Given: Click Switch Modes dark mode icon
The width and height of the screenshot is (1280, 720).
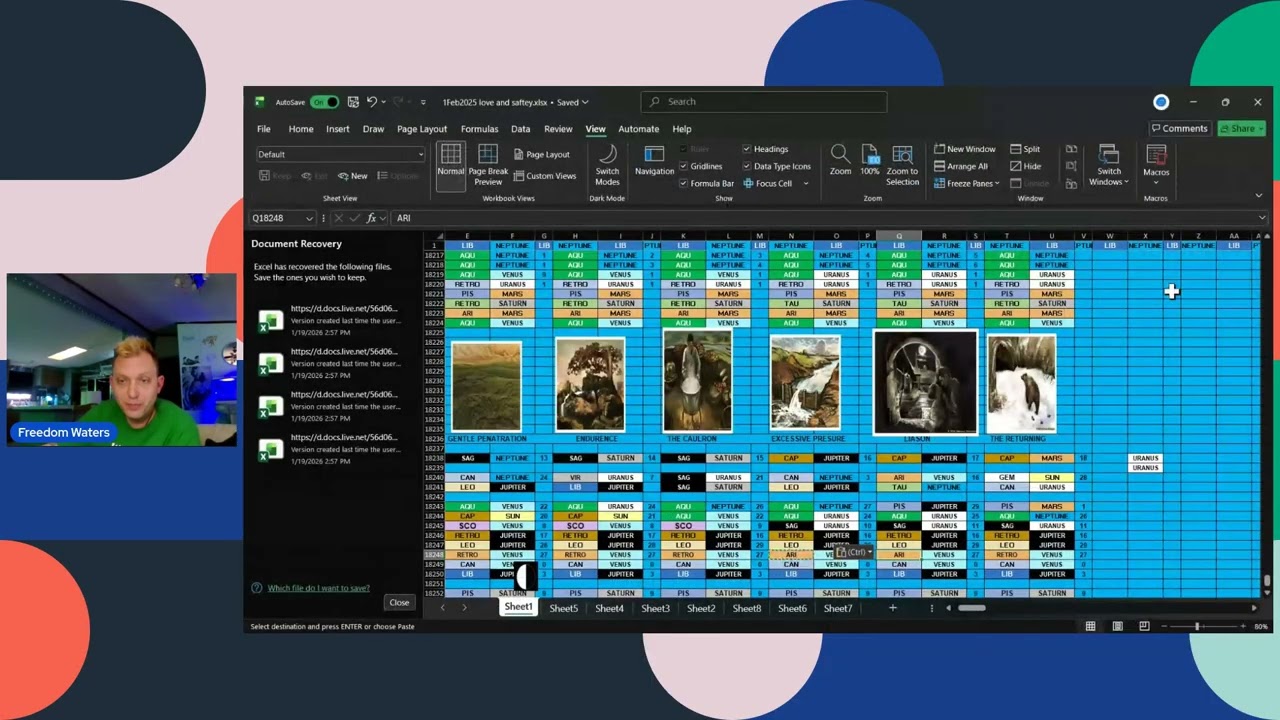Looking at the screenshot, I should tap(607, 165).
